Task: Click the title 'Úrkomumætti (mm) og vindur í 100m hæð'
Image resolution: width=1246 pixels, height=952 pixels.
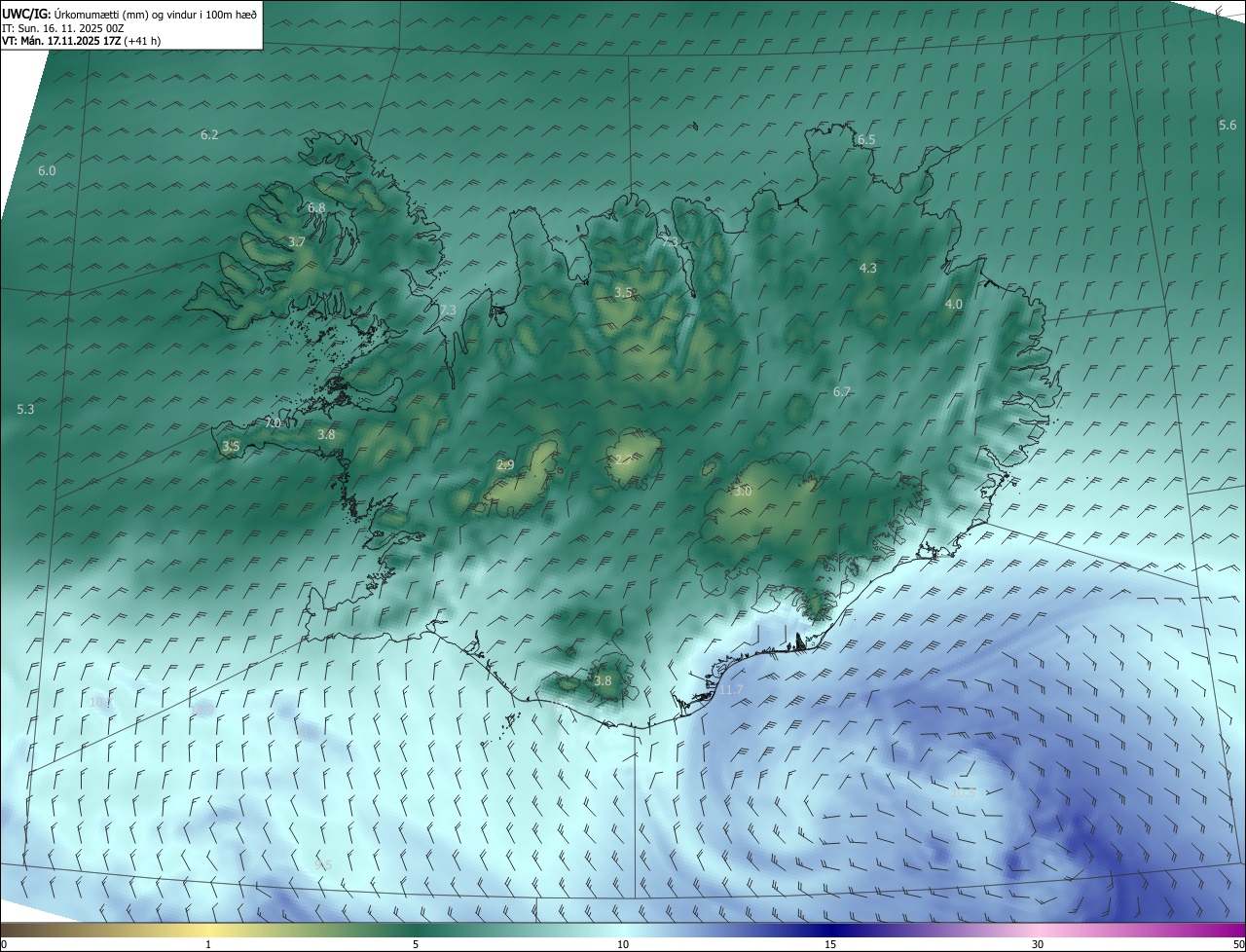Action: pos(157,14)
